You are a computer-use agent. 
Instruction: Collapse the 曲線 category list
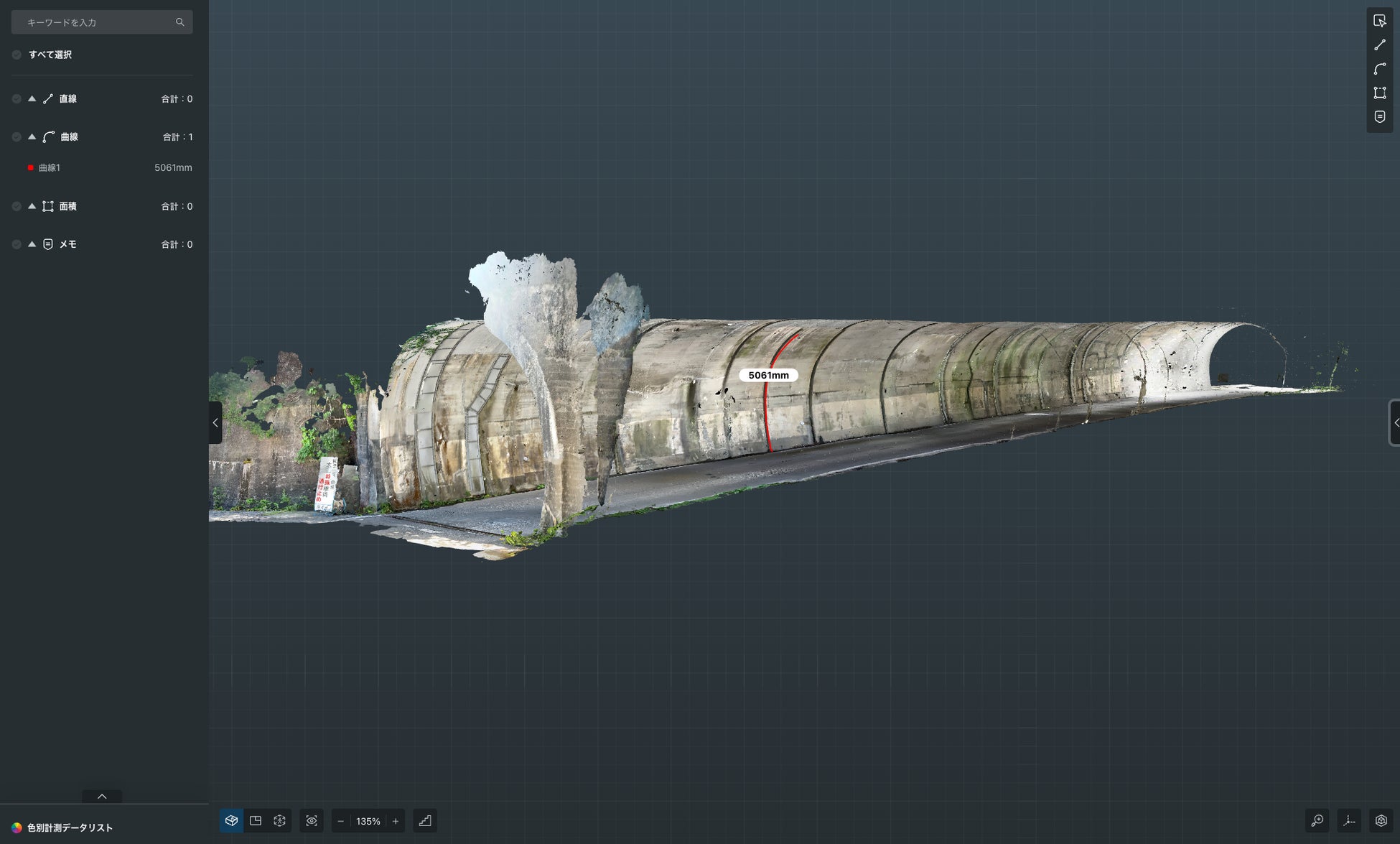pyautogui.click(x=32, y=136)
